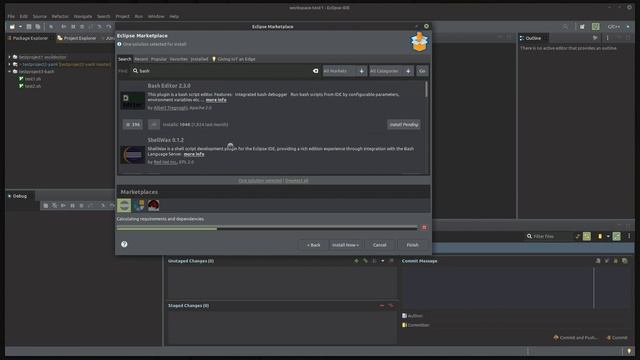Click ShellWax plugin thumbnail

[x=133, y=155]
